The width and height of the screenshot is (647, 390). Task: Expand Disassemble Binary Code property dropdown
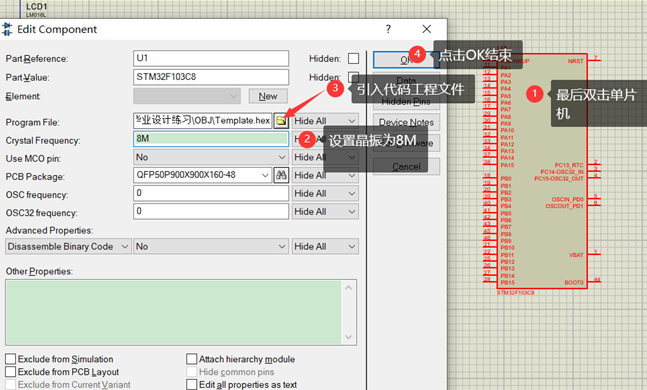[68, 246]
